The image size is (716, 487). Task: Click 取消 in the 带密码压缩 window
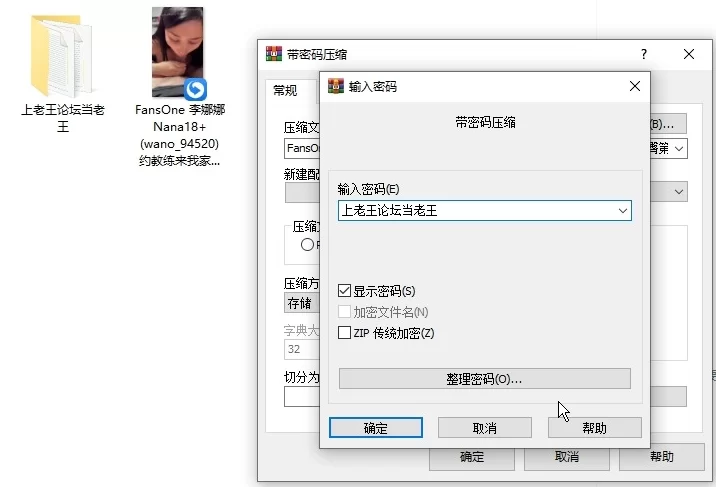tap(567, 457)
